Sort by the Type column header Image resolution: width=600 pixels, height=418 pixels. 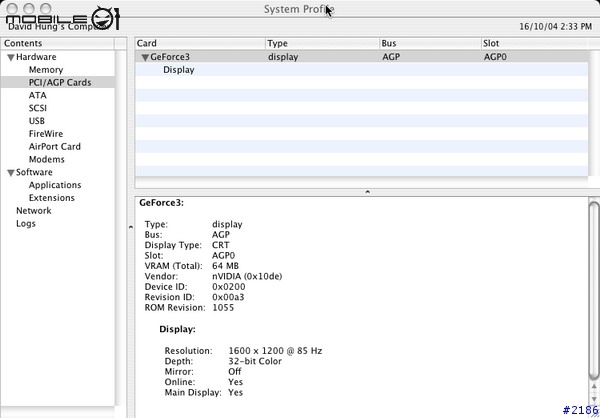(323, 43)
